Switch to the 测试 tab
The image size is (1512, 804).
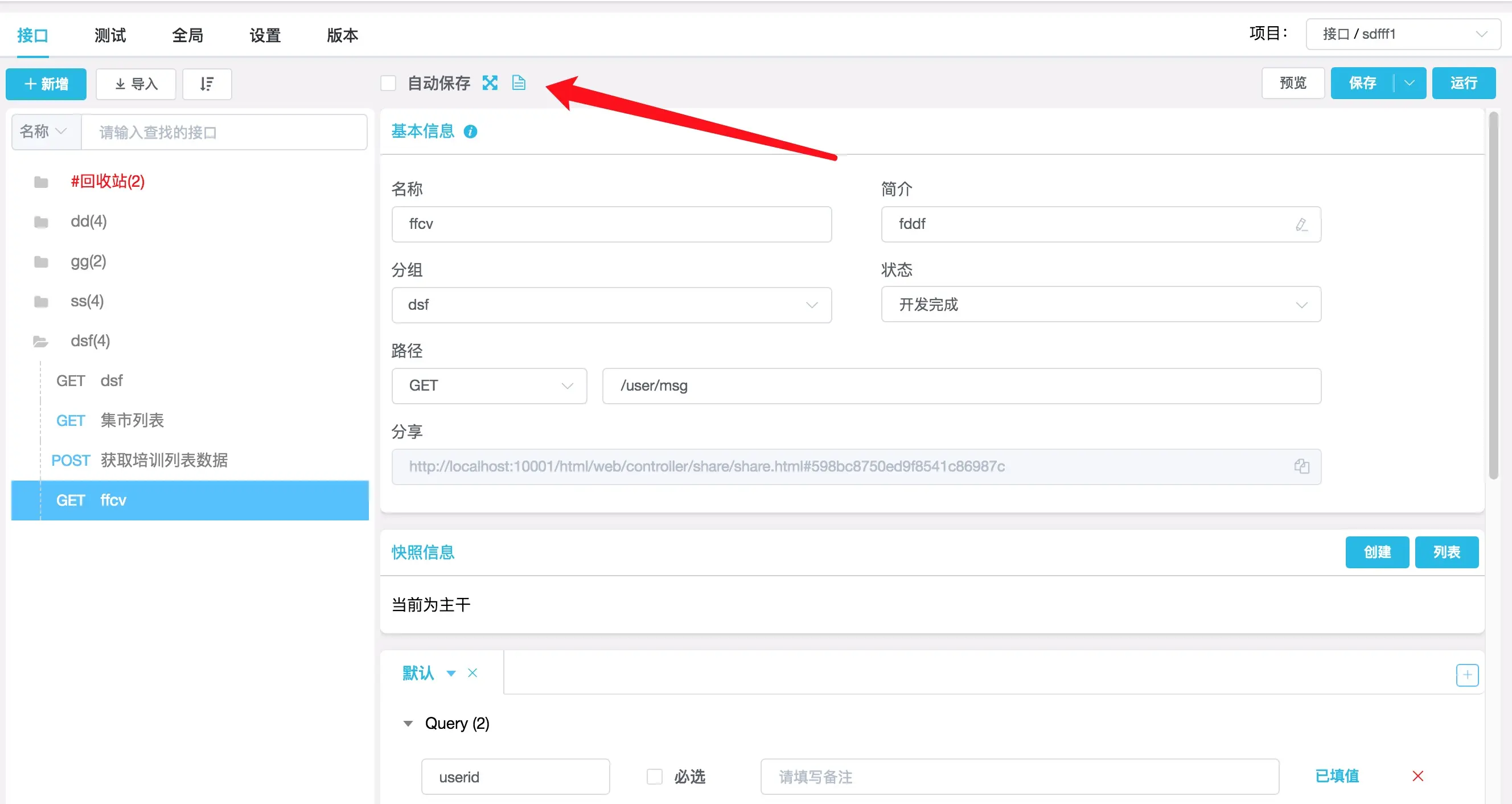(x=110, y=35)
